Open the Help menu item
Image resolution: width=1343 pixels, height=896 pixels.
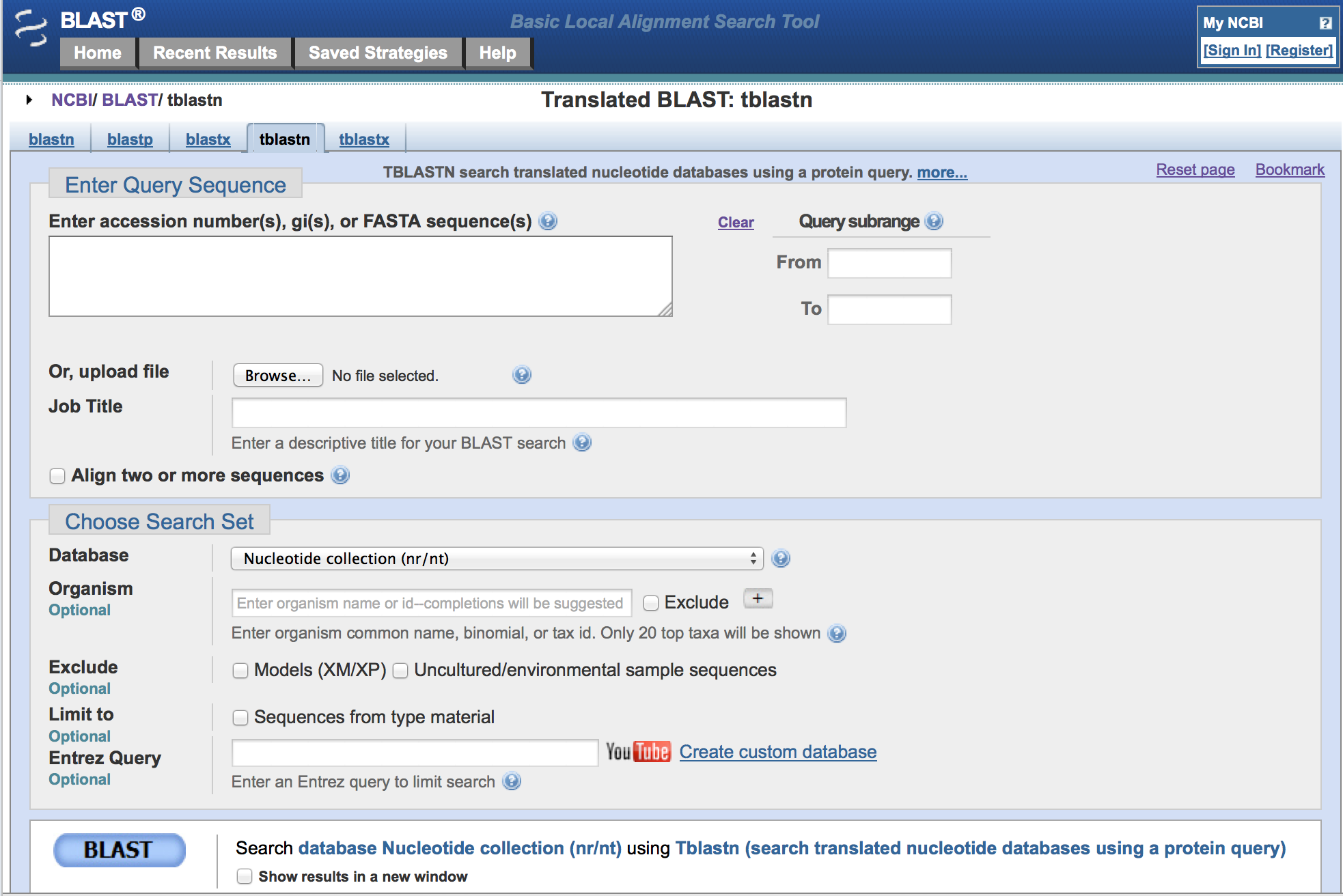(498, 53)
